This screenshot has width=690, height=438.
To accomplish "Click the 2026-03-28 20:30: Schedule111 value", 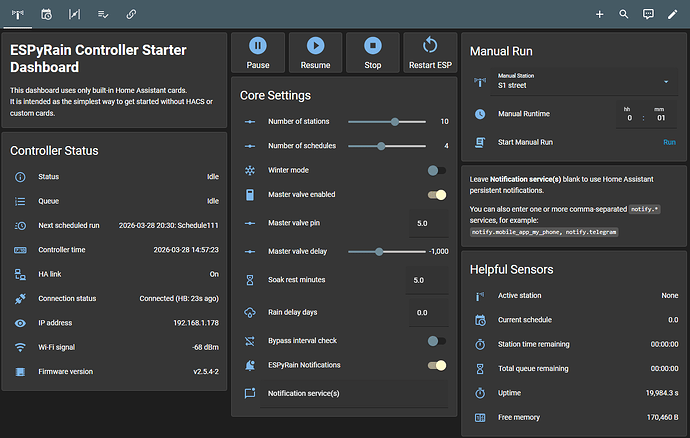I will coord(169,225).
